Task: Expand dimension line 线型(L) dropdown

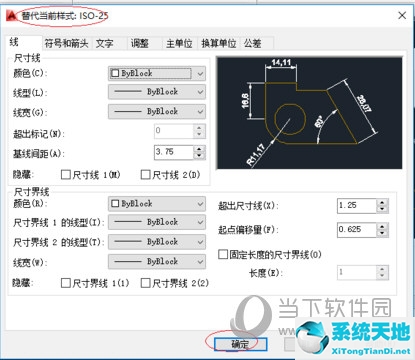Action: (157, 92)
